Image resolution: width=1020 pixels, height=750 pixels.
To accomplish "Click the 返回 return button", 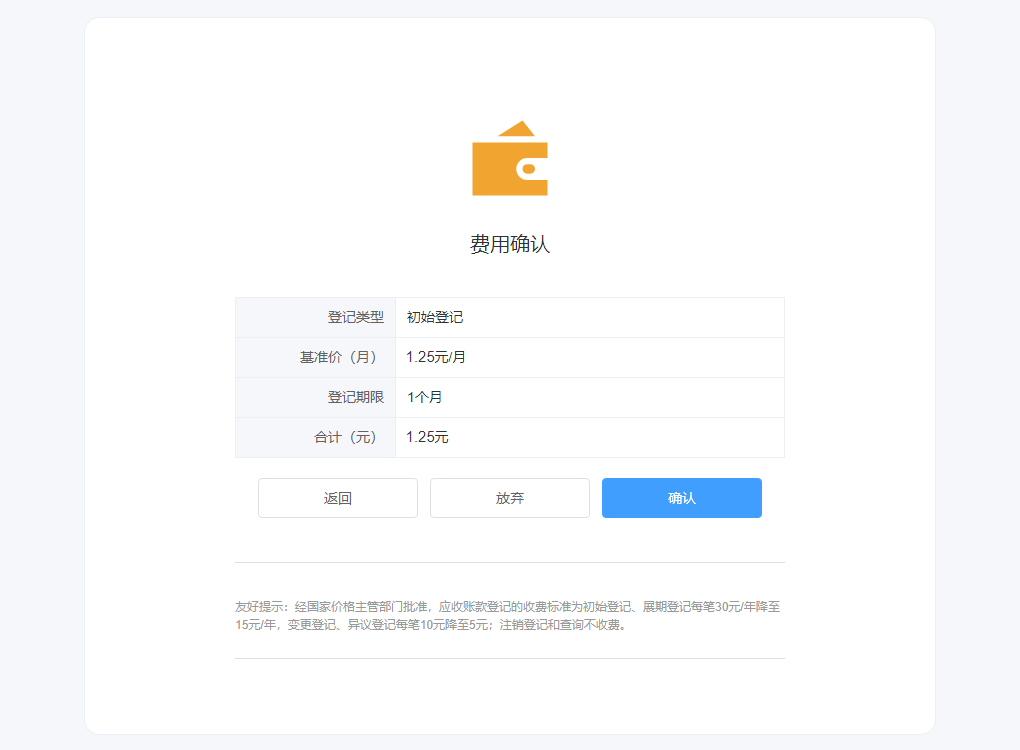I will point(337,497).
